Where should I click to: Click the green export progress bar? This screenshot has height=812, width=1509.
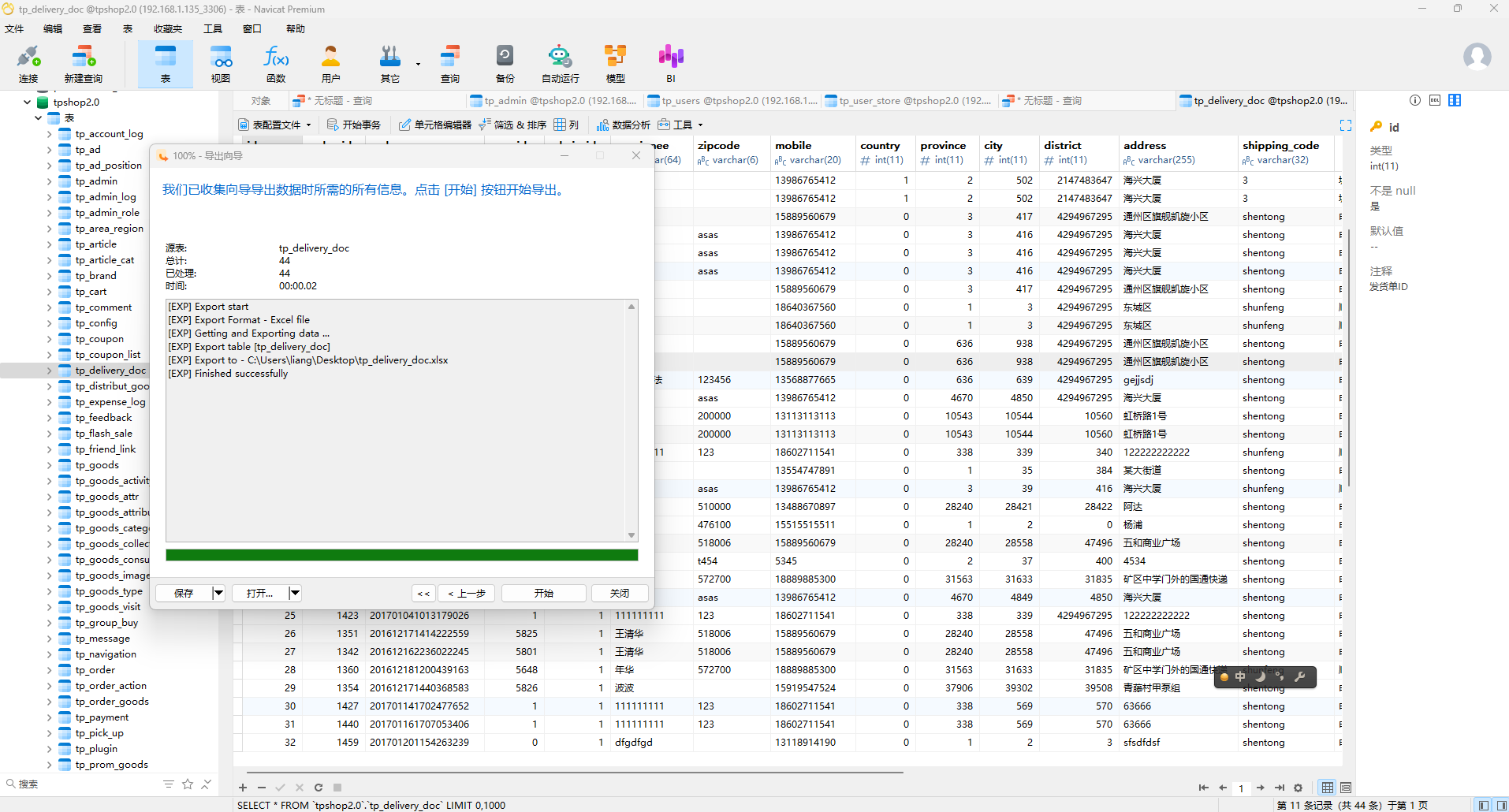(x=402, y=555)
